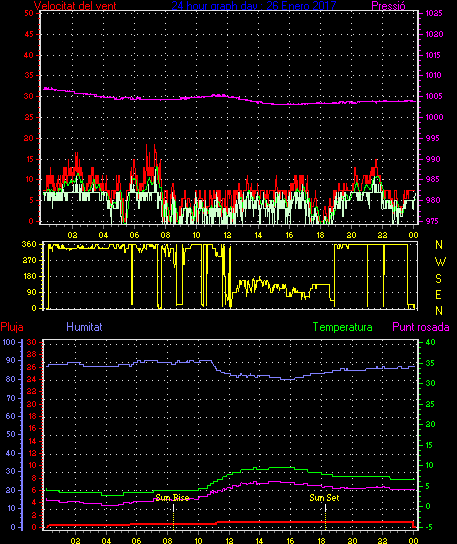Click the 1005 pressure axis value
The image size is (457, 544).
(434, 96)
